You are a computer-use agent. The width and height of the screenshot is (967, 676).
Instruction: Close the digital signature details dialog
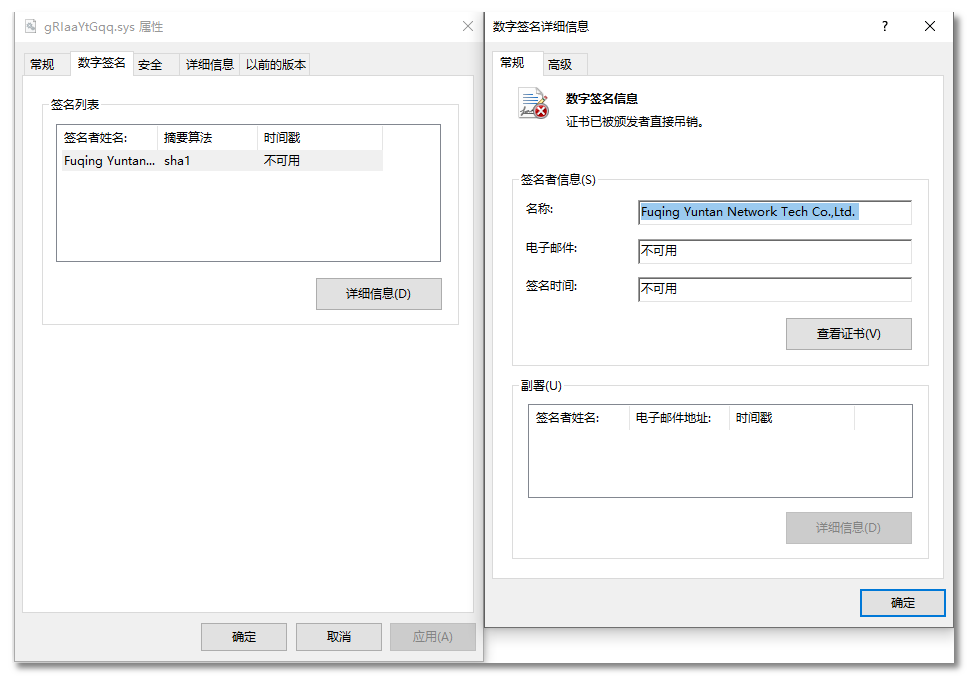click(930, 27)
